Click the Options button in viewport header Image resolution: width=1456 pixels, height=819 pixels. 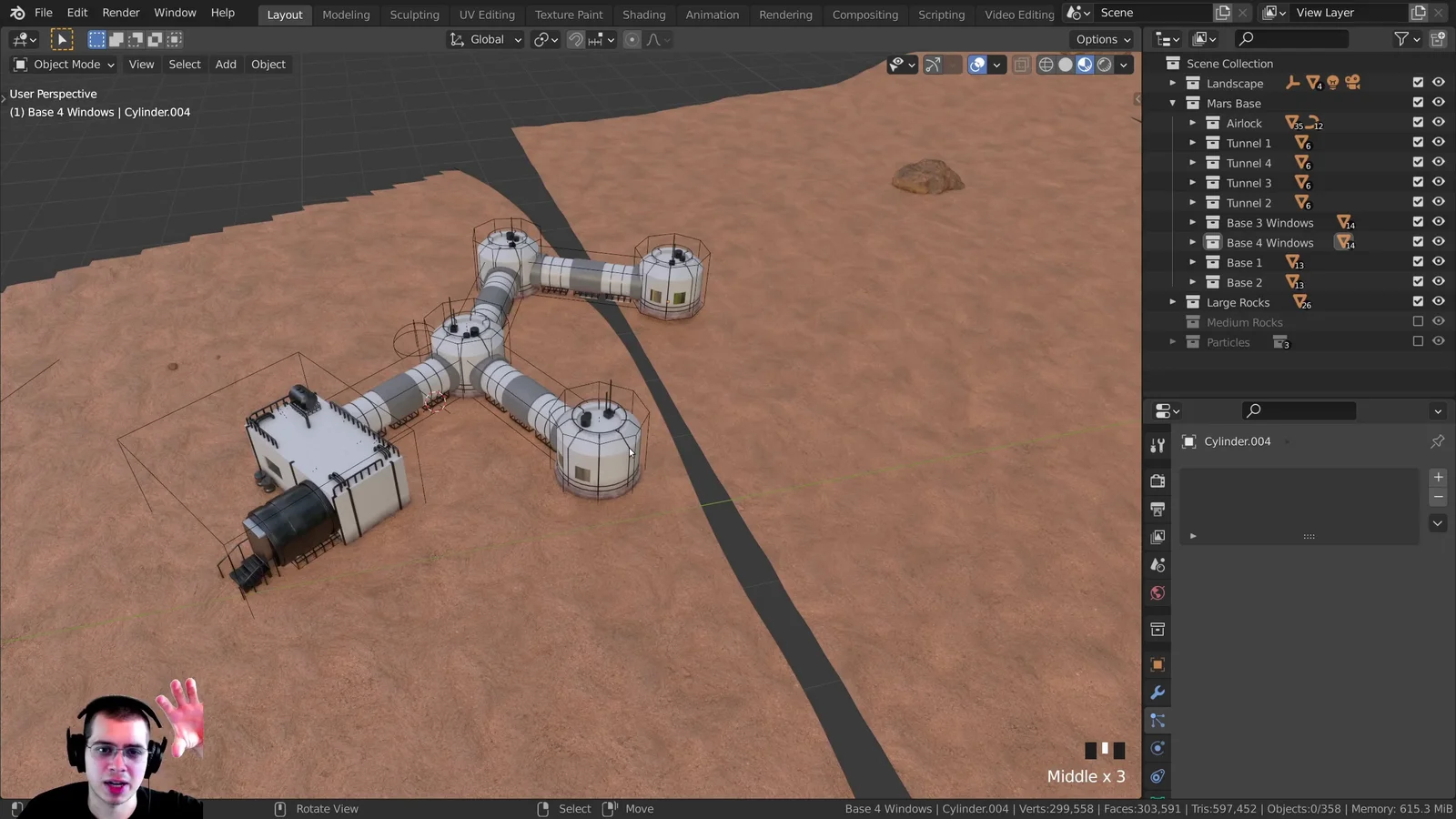coord(1102,39)
